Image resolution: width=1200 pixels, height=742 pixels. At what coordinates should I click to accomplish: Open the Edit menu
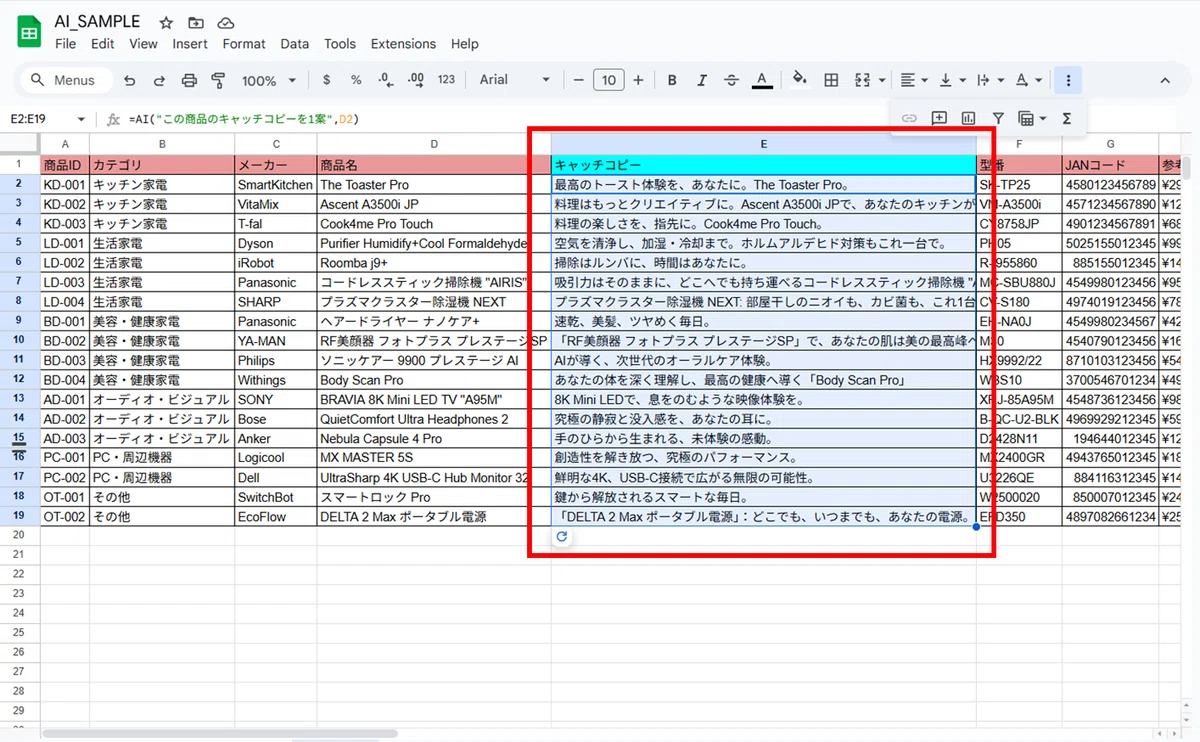point(102,44)
